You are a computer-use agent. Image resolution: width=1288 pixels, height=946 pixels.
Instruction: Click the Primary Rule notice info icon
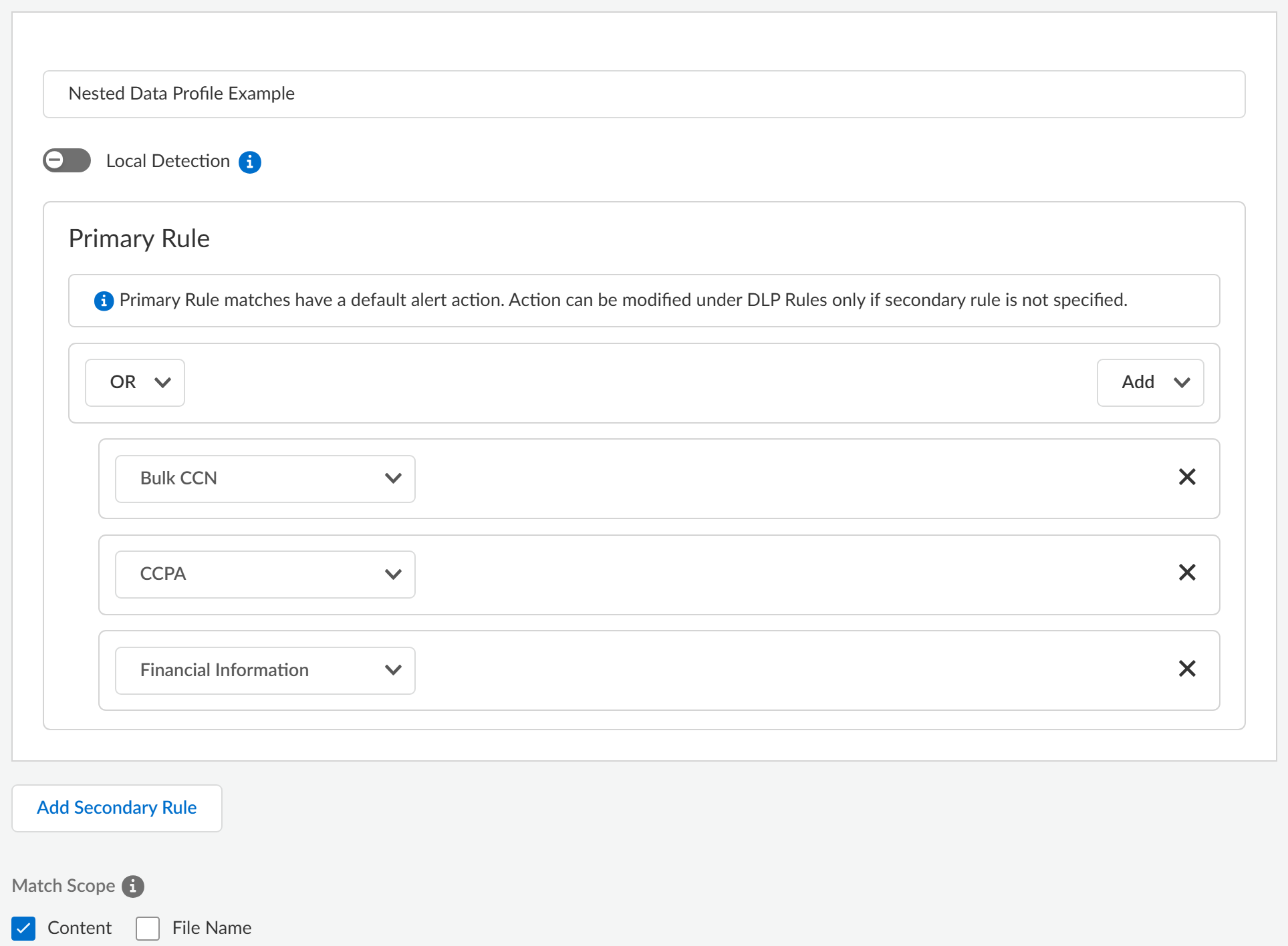click(104, 301)
